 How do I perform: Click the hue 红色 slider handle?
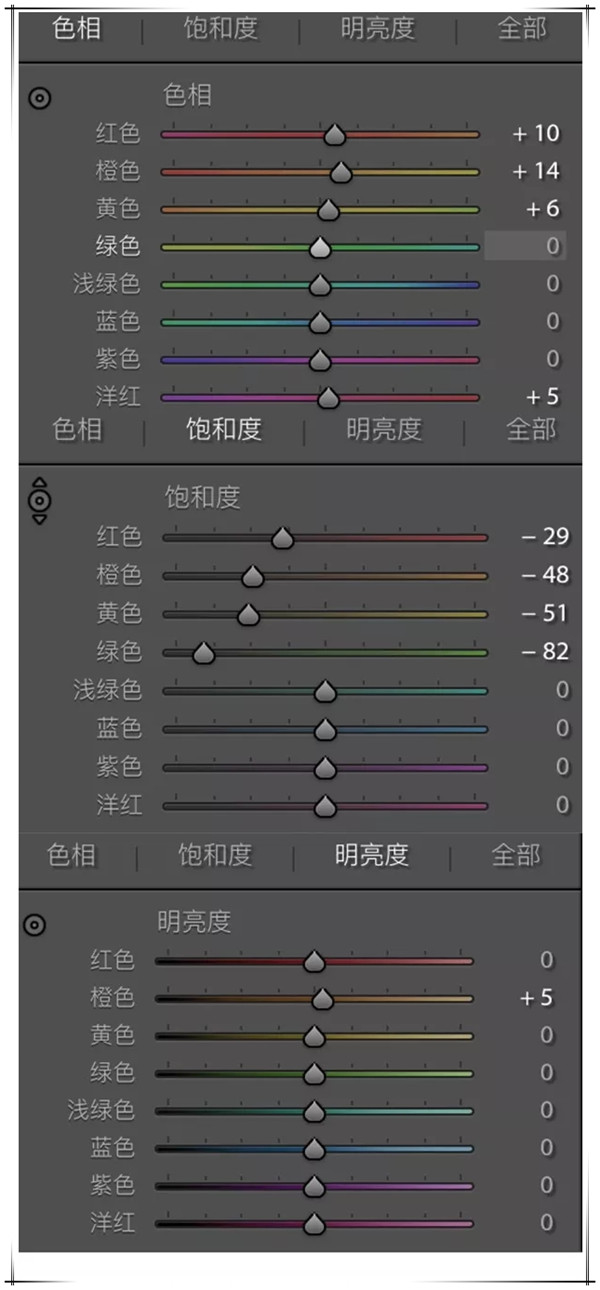coord(334,135)
